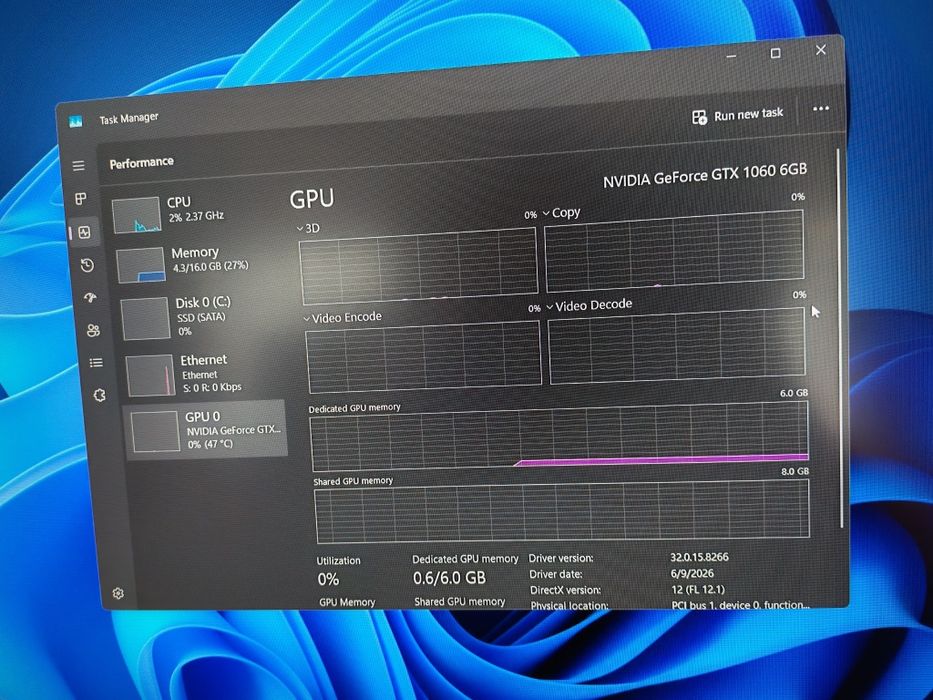The width and height of the screenshot is (933, 700).
Task: Click the Copy engine utilization graph
Action: [x=674, y=250]
